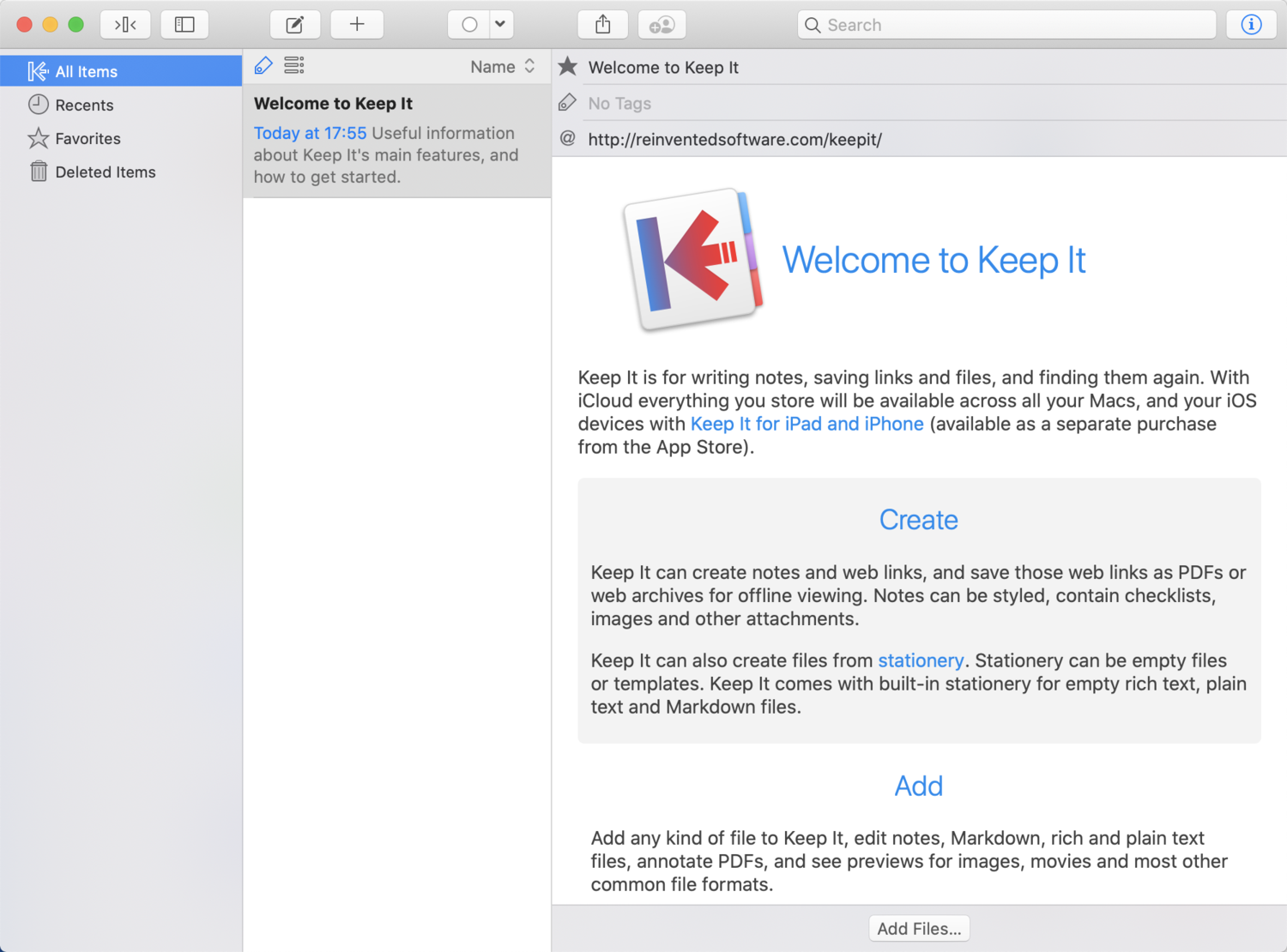Click the tag icon beside No Tags

(567, 103)
